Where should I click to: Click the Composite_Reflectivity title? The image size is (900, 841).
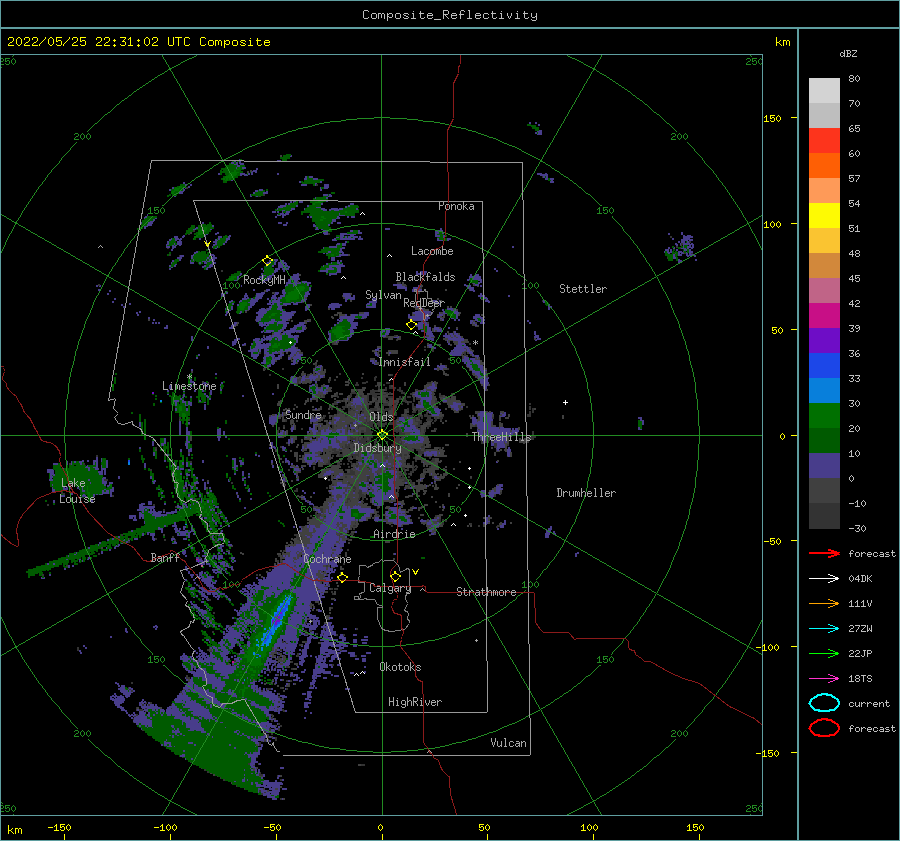point(450,15)
